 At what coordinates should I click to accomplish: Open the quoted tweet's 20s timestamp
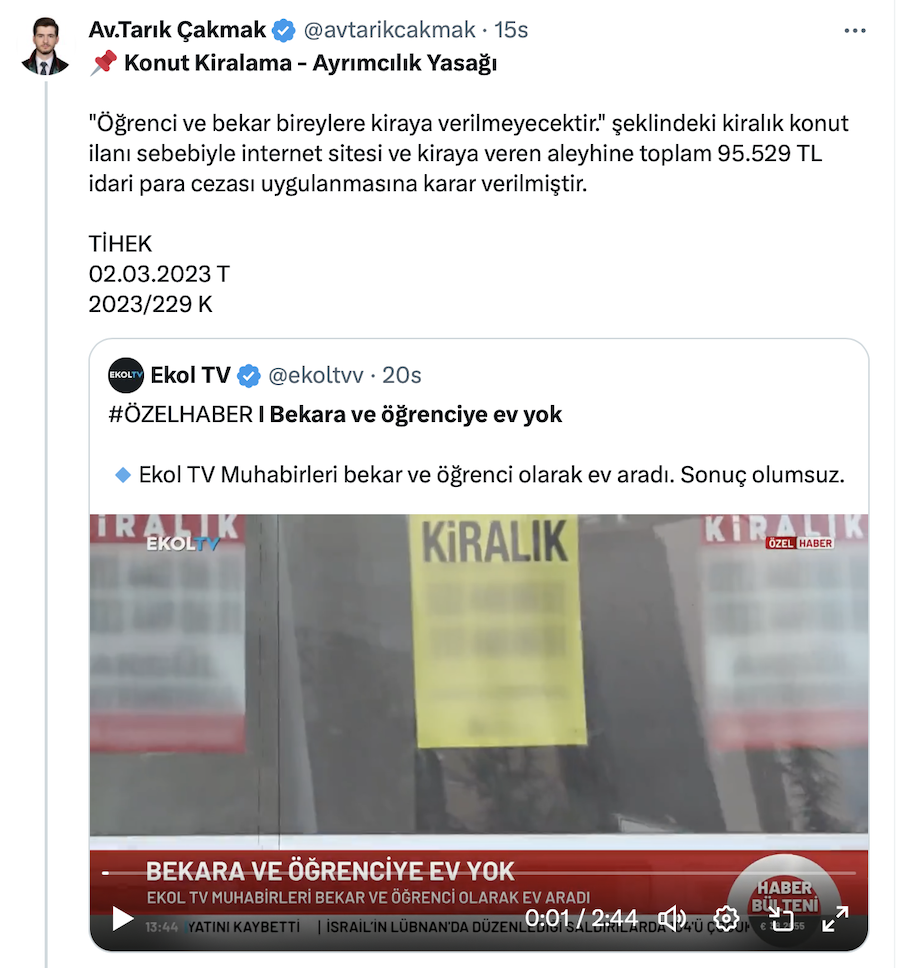pos(402,375)
